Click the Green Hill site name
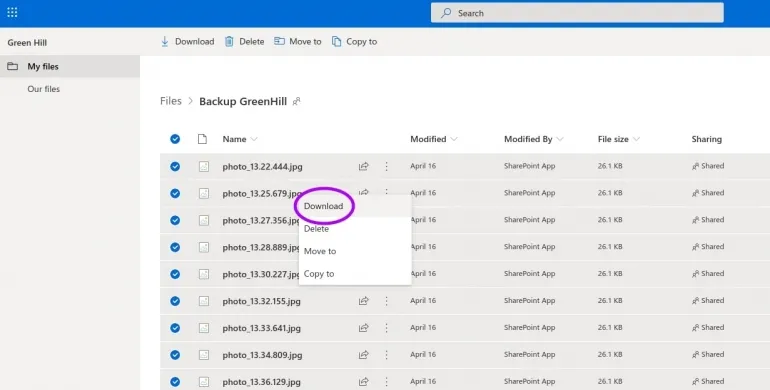The width and height of the screenshot is (770, 390). pos(27,43)
